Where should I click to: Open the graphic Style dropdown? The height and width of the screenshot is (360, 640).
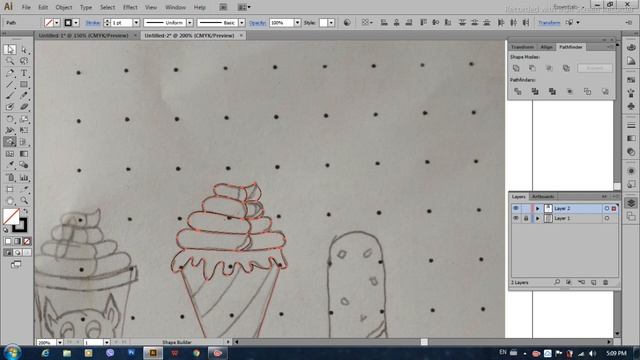pyautogui.click(x=331, y=23)
